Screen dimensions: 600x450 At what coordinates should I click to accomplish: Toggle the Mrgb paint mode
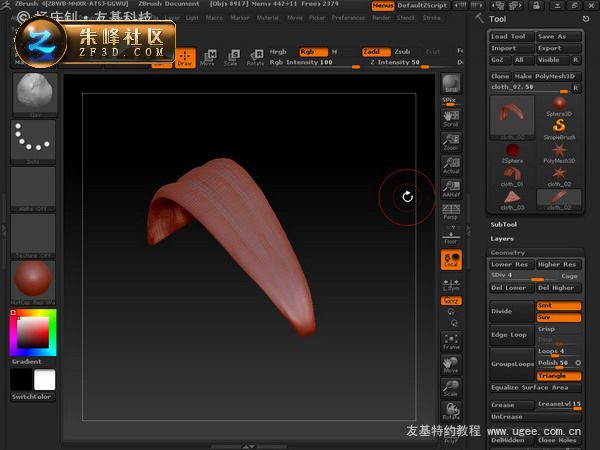(279, 52)
